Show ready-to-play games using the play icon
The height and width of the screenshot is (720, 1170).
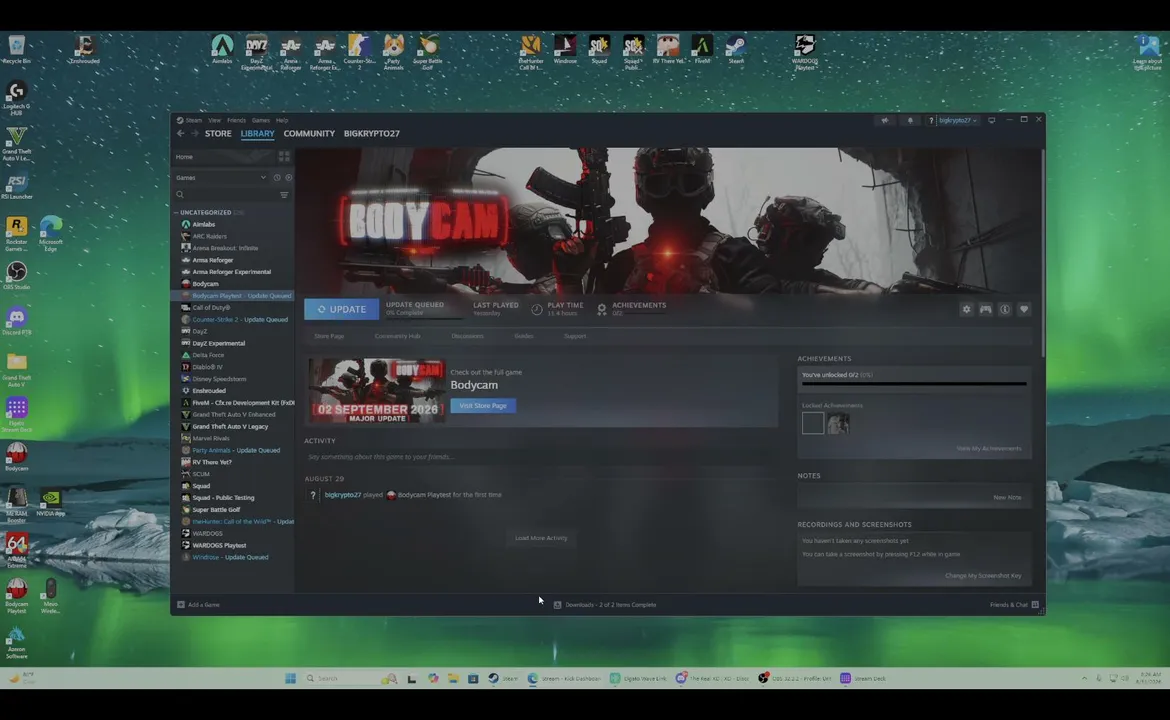pyautogui.click(x=289, y=178)
